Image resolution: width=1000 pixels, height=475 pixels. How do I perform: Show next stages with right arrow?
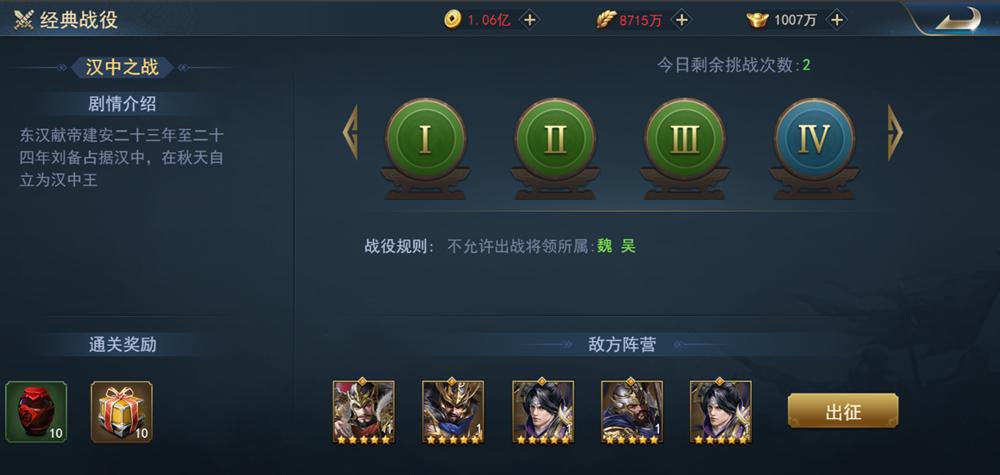pos(895,133)
